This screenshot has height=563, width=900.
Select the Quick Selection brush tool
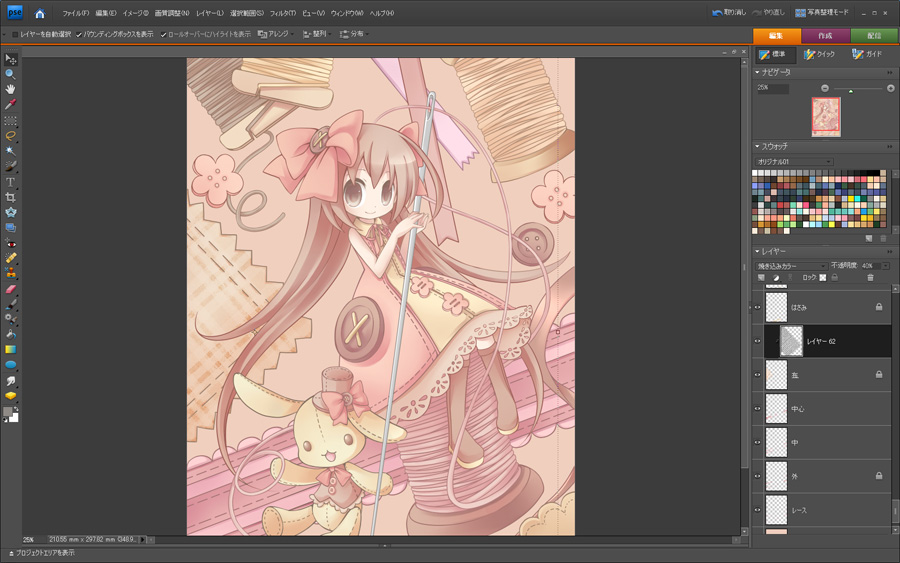coord(10,166)
